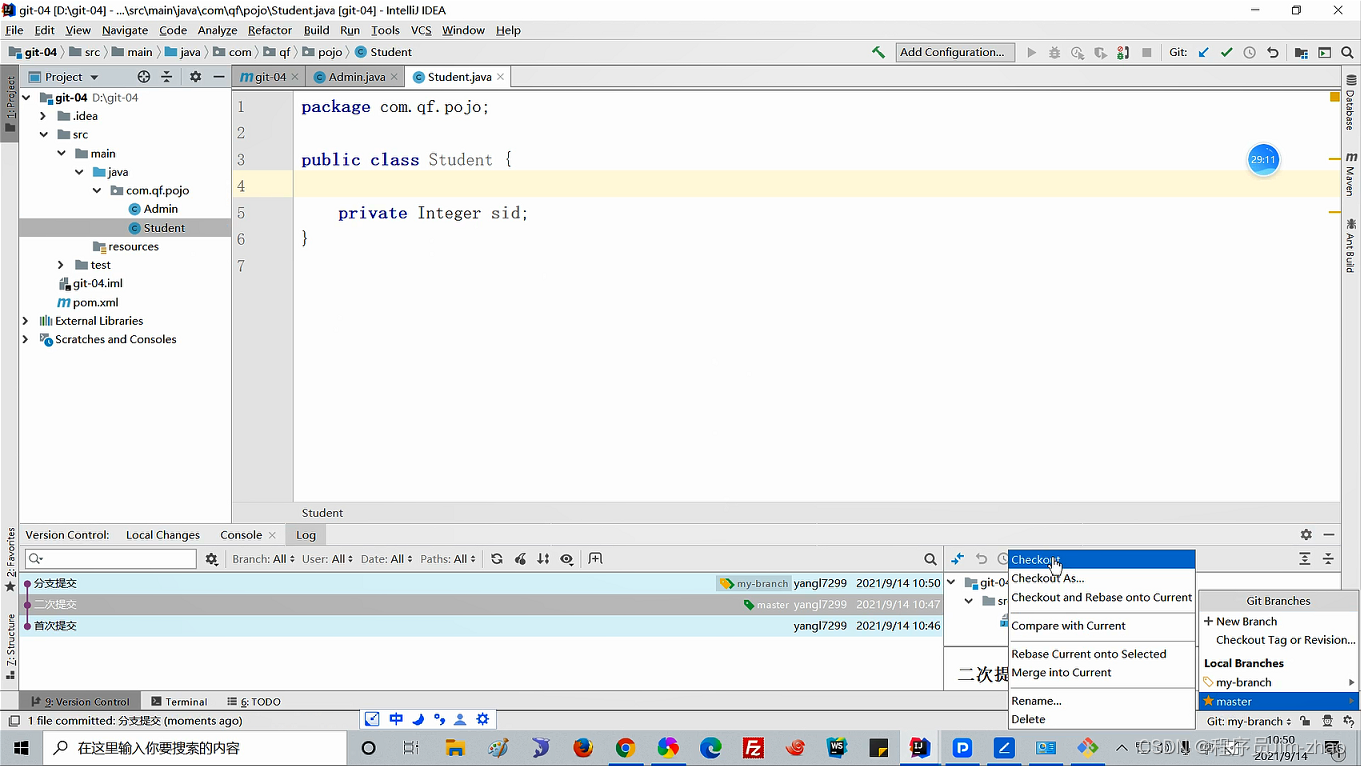This screenshot has width=1361, height=766.
Task: Click Collapse All icon in commit details
Action: pyautogui.click(x=1328, y=559)
